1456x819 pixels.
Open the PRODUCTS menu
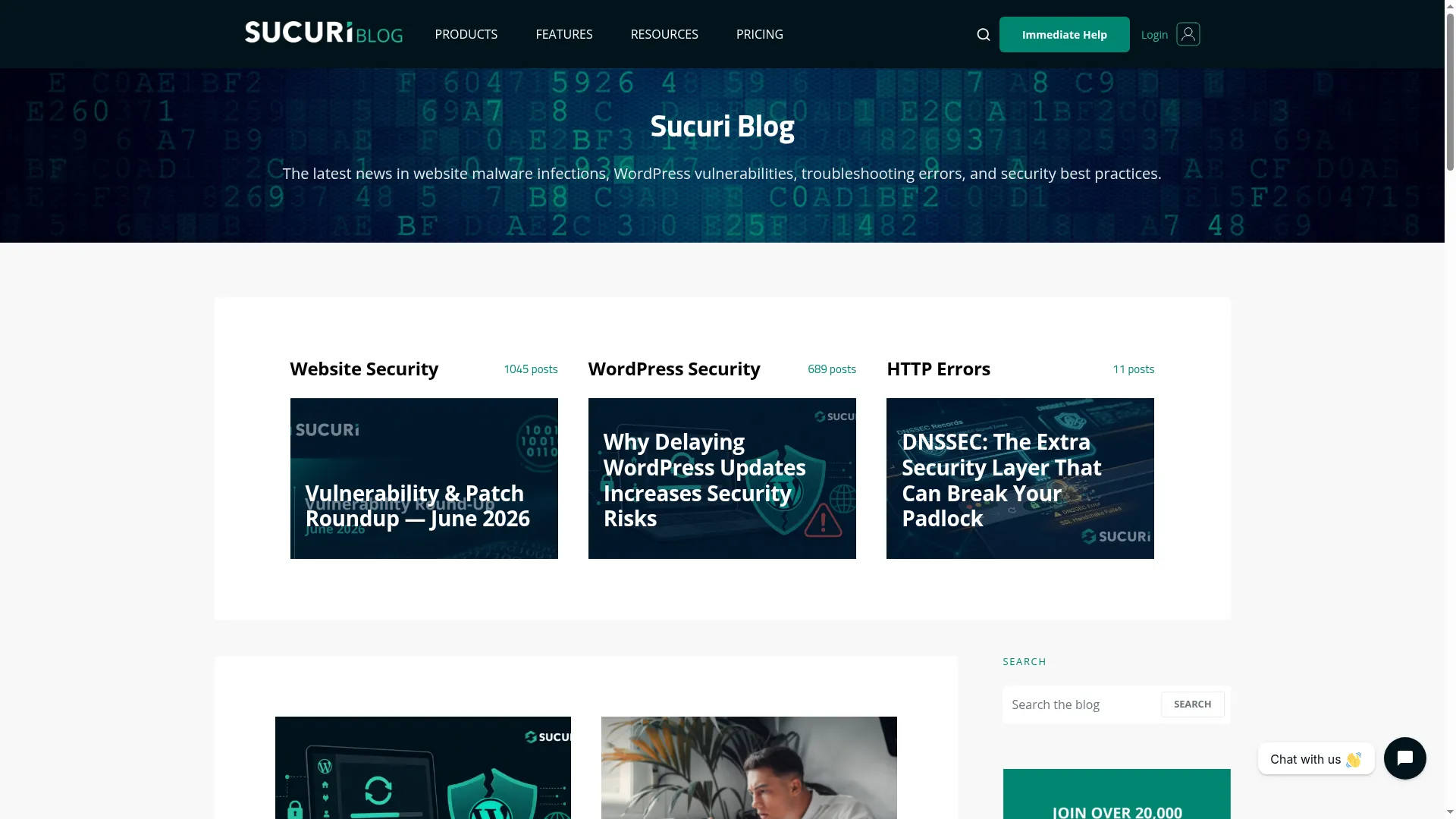point(466,34)
